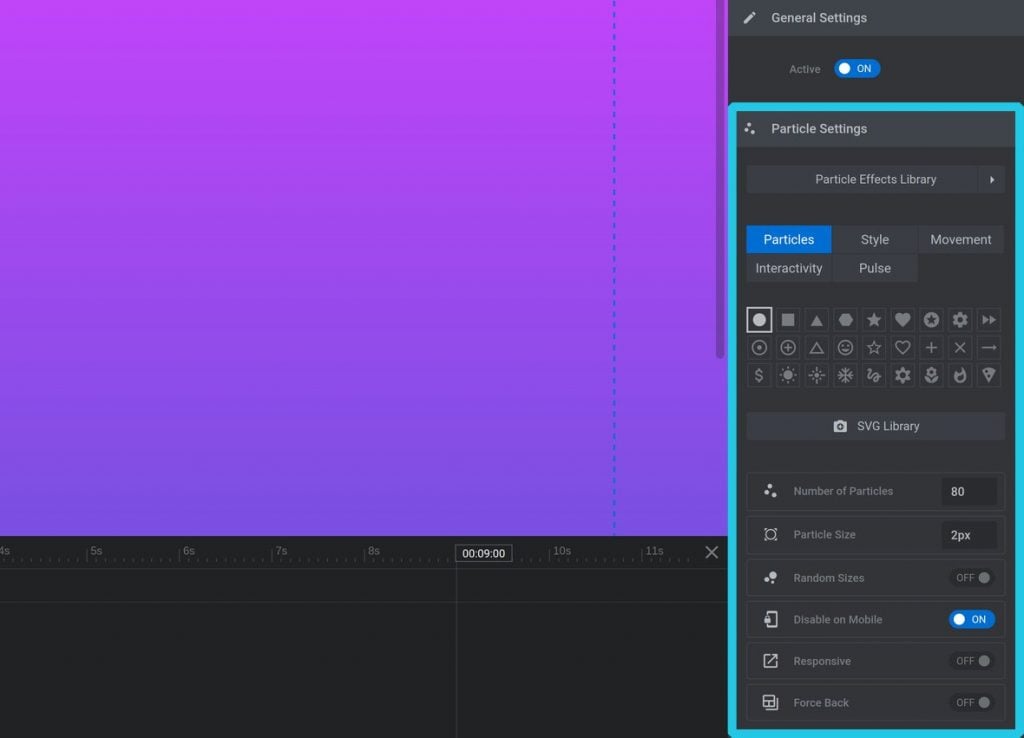Choose the triangle particle shape
This screenshot has width=1024, height=738.
pyautogui.click(x=816, y=319)
